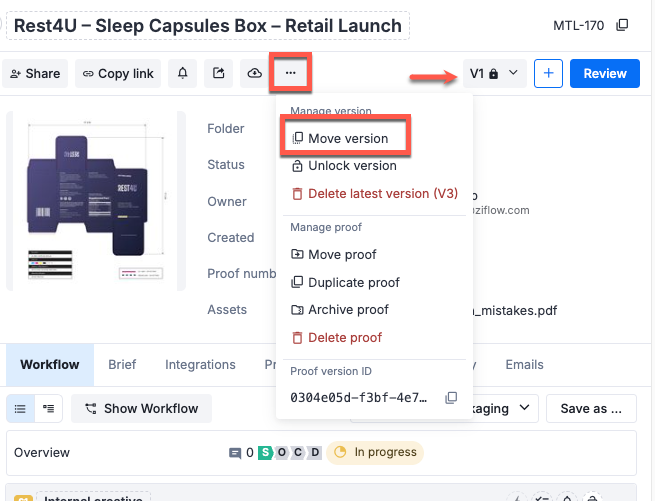The width and height of the screenshot is (655, 501).
Task: Open the Brief tab
Action: pyautogui.click(x=122, y=364)
